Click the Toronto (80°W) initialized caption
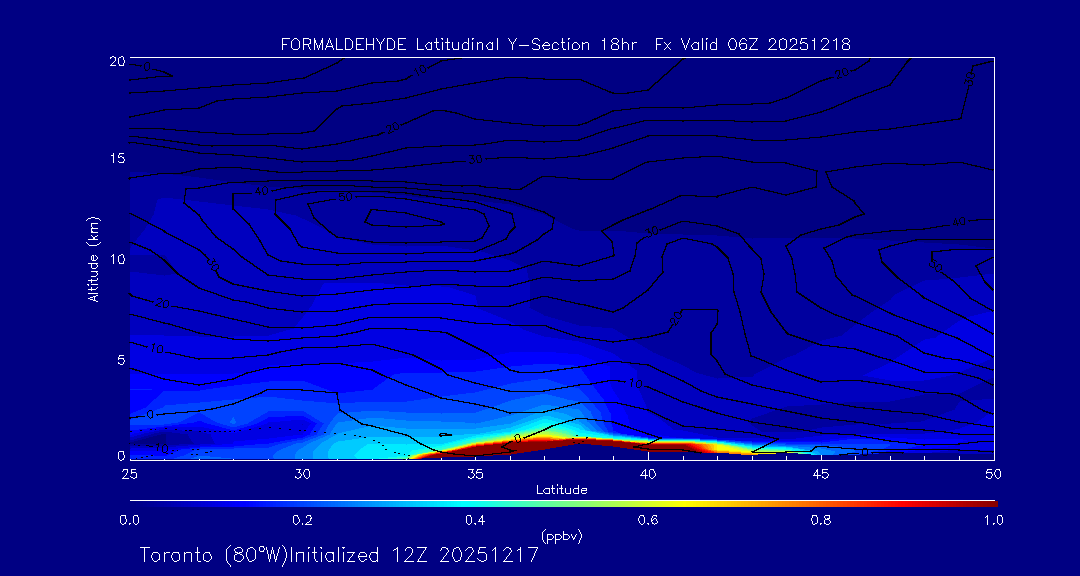1080x576 pixels. (x=339, y=555)
